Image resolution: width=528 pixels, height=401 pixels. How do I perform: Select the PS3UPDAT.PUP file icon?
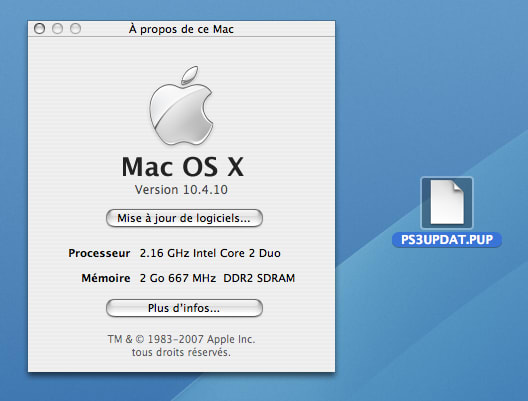[447, 203]
